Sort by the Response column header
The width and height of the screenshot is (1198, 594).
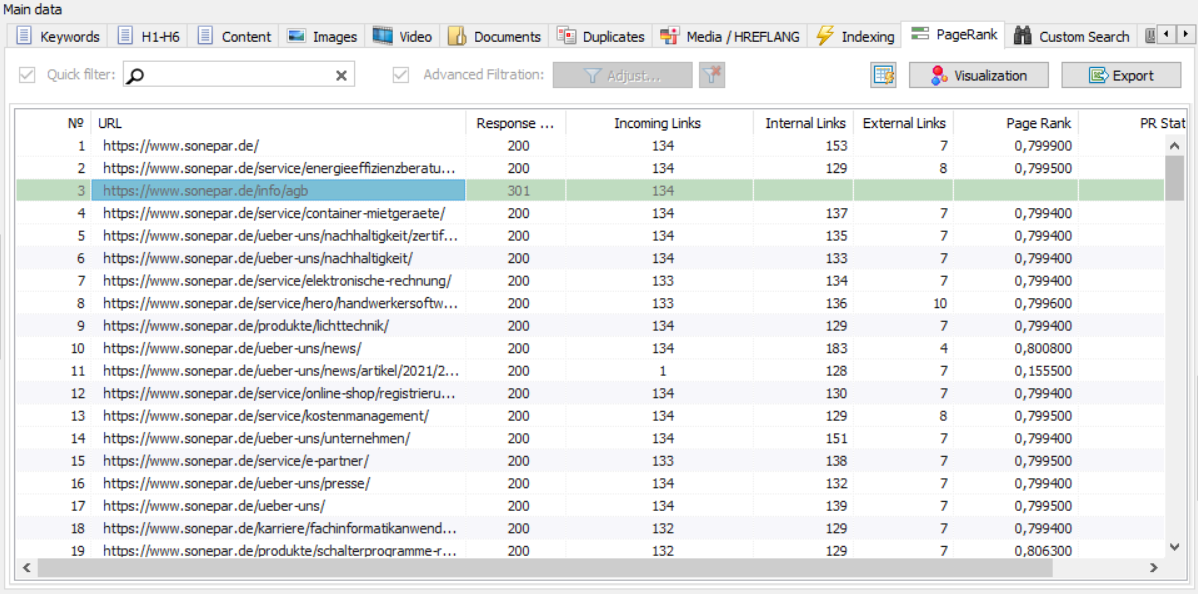tap(515, 123)
